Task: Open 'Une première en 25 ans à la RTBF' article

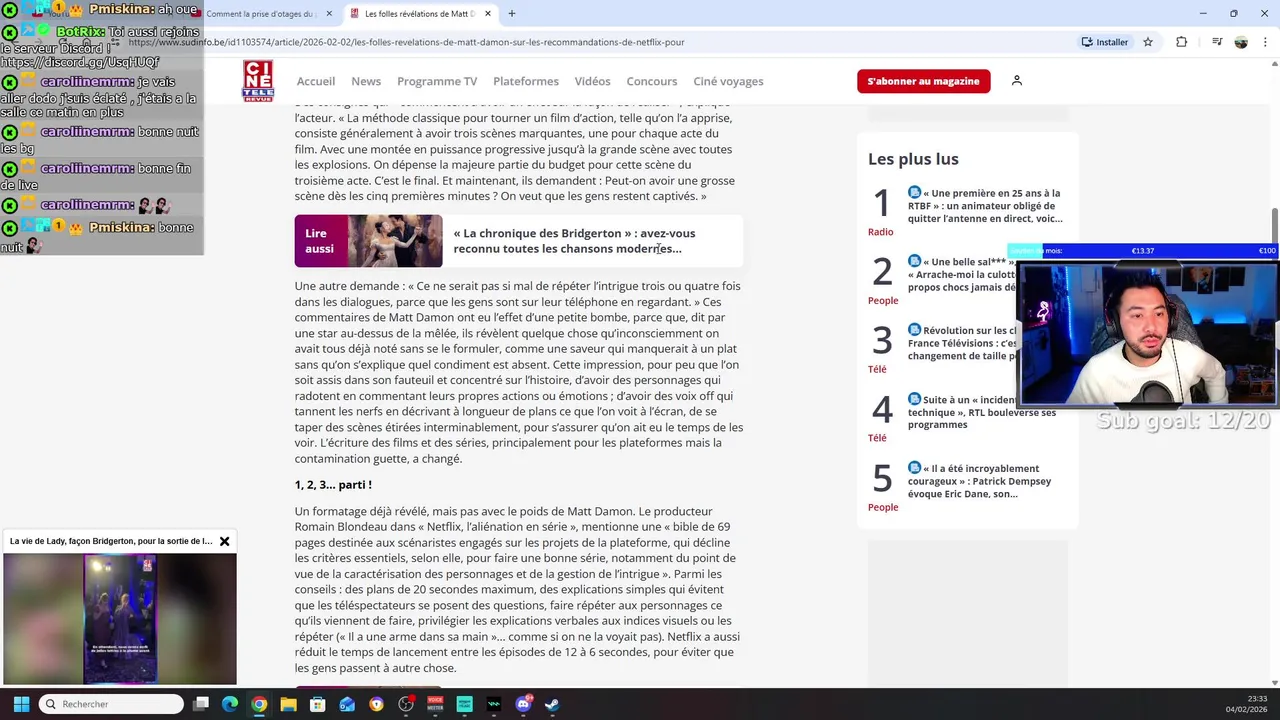Action: [985, 205]
